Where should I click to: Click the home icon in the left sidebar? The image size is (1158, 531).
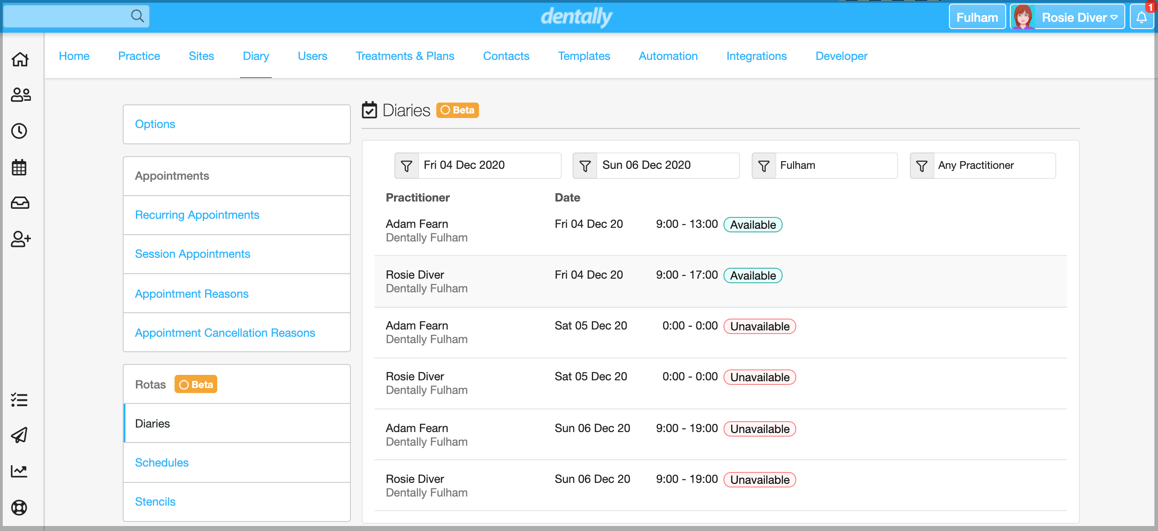click(x=20, y=60)
